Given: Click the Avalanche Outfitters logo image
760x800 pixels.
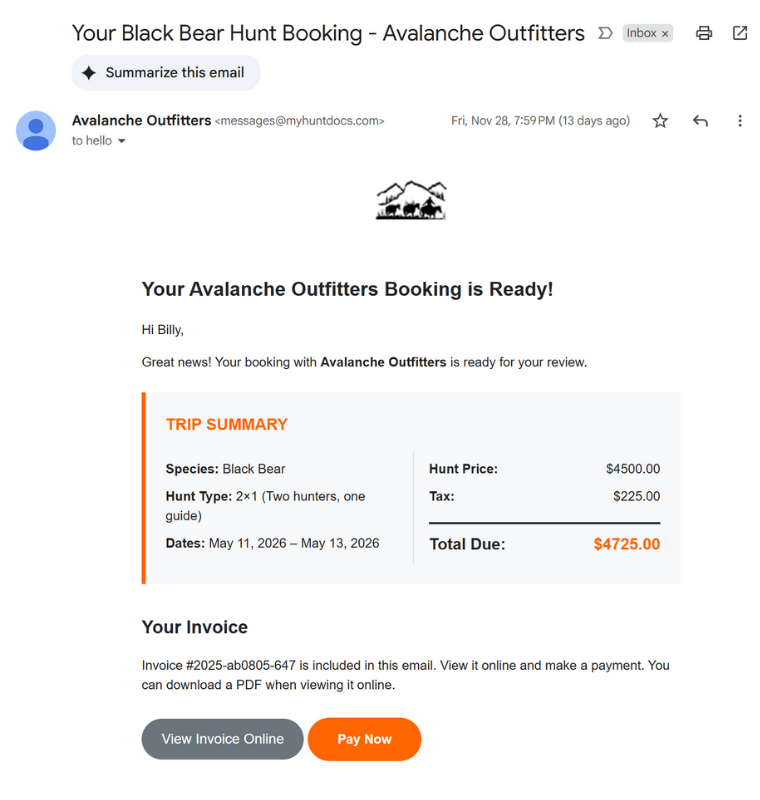Looking at the screenshot, I should [410, 199].
